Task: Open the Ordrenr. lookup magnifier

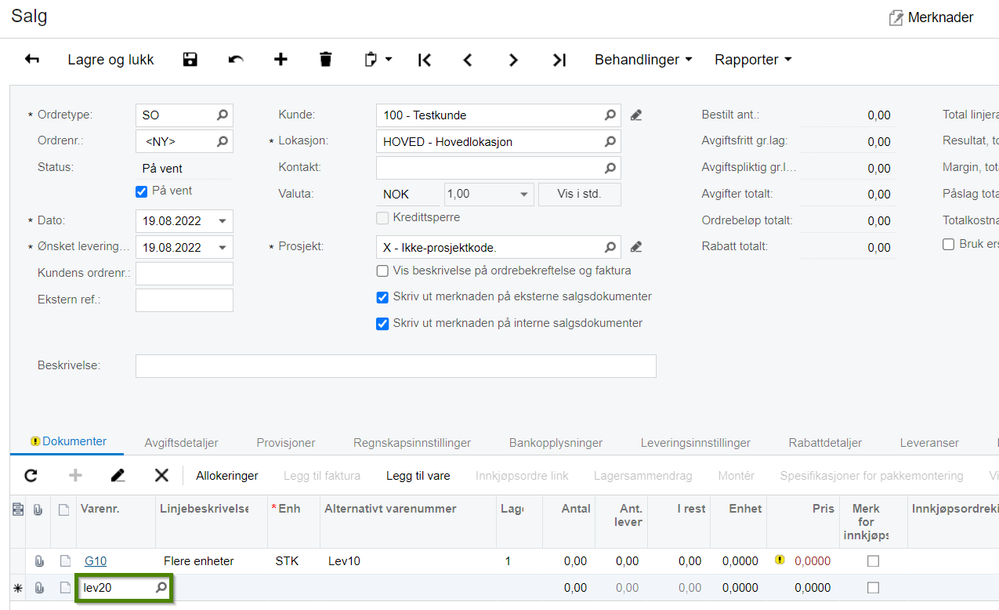Action: 222,141
